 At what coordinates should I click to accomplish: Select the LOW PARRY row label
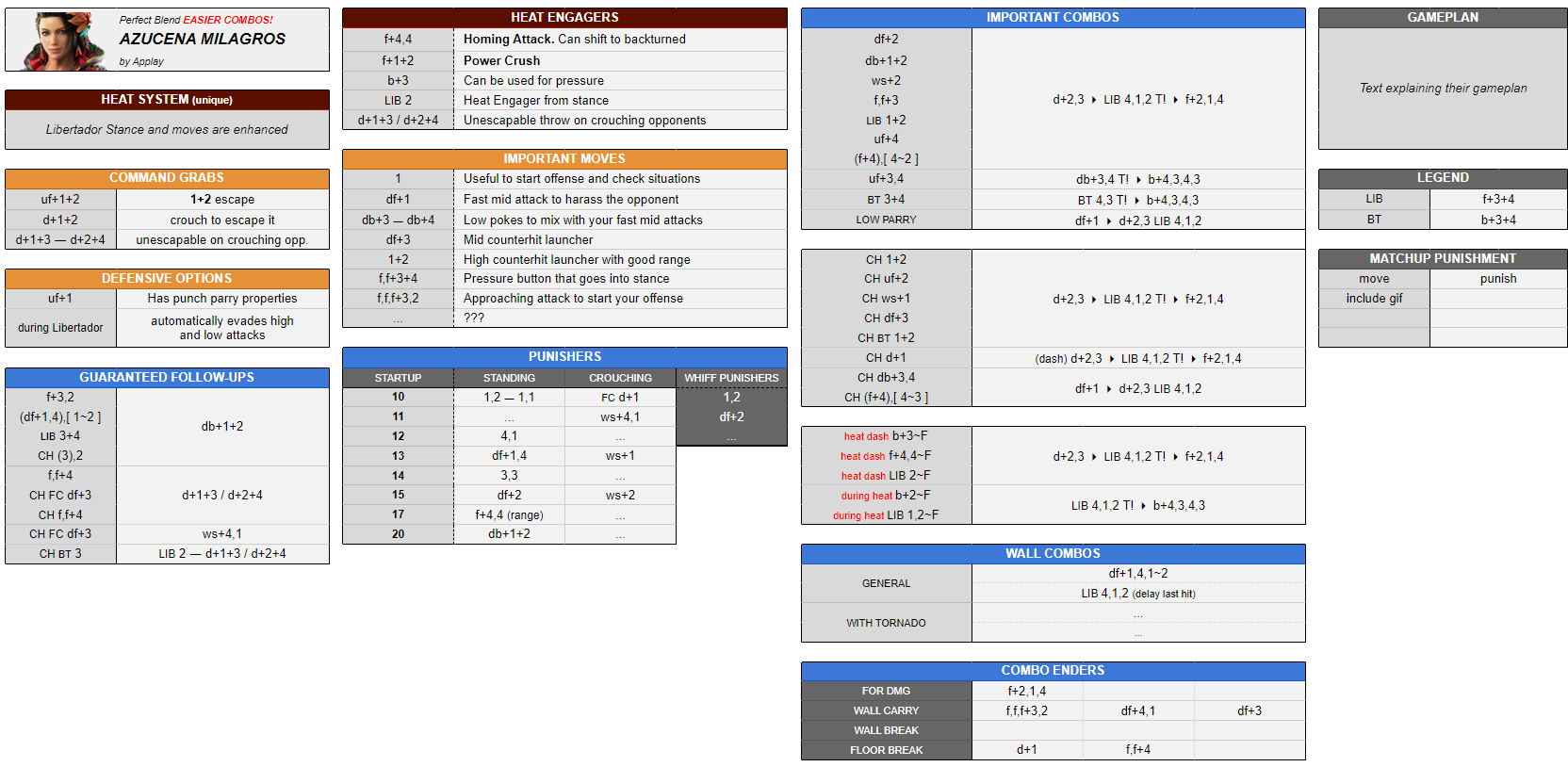pyautogui.click(x=886, y=220)
